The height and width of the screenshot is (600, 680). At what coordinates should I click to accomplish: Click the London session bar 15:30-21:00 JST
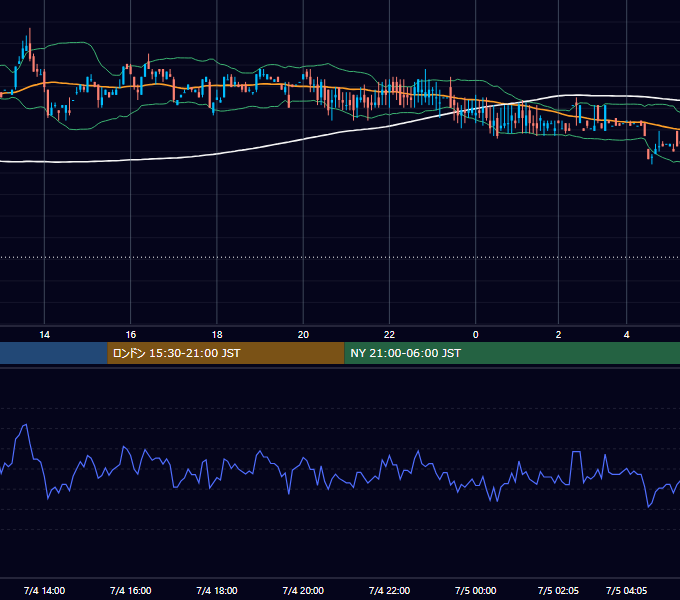click(x=226, y=353)
